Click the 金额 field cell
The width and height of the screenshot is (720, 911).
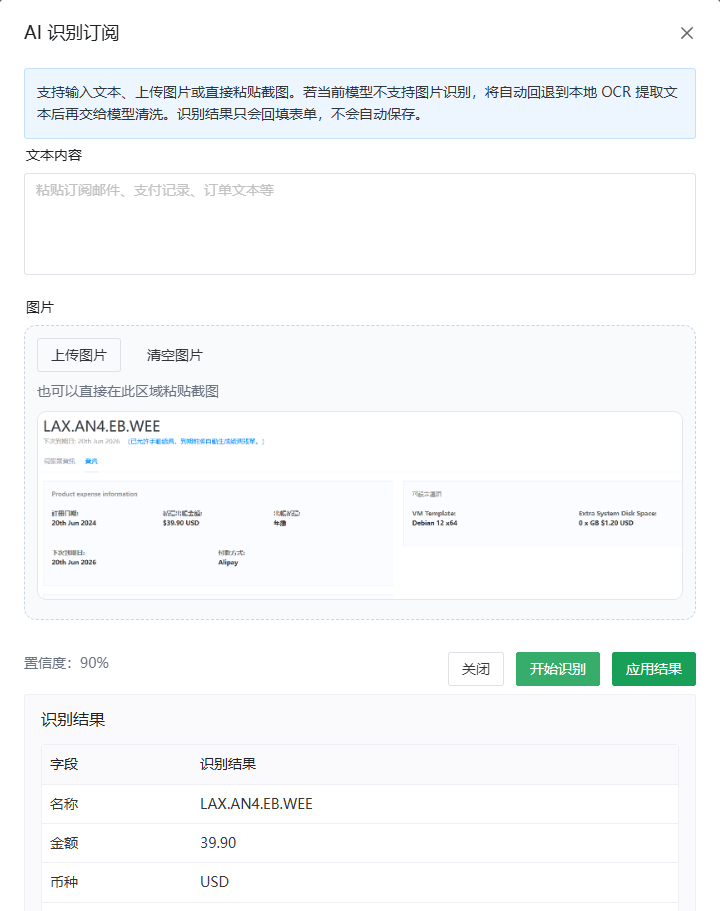(64, 843)
